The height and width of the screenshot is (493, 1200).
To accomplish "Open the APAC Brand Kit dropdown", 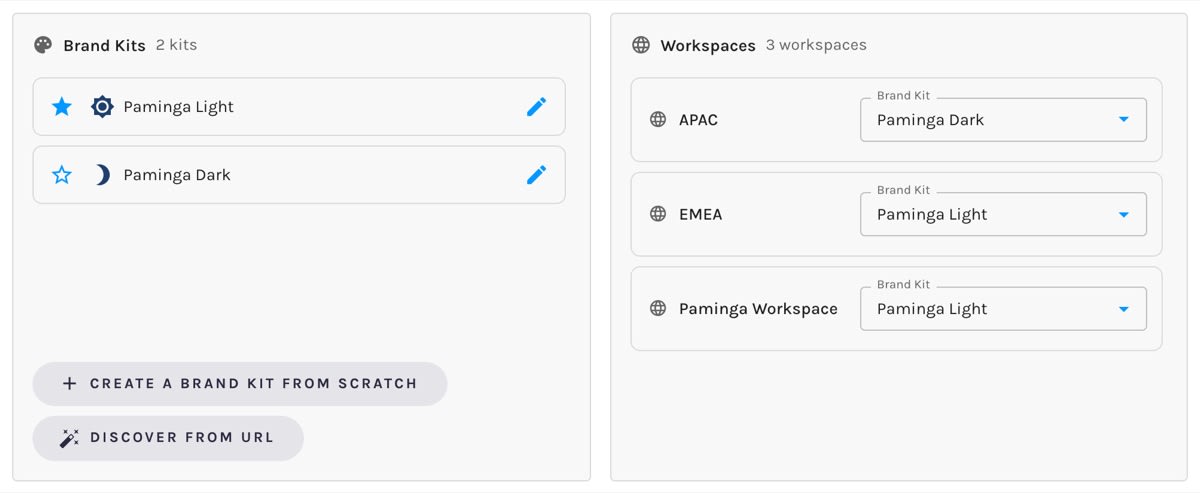I will pos(1003,120).
